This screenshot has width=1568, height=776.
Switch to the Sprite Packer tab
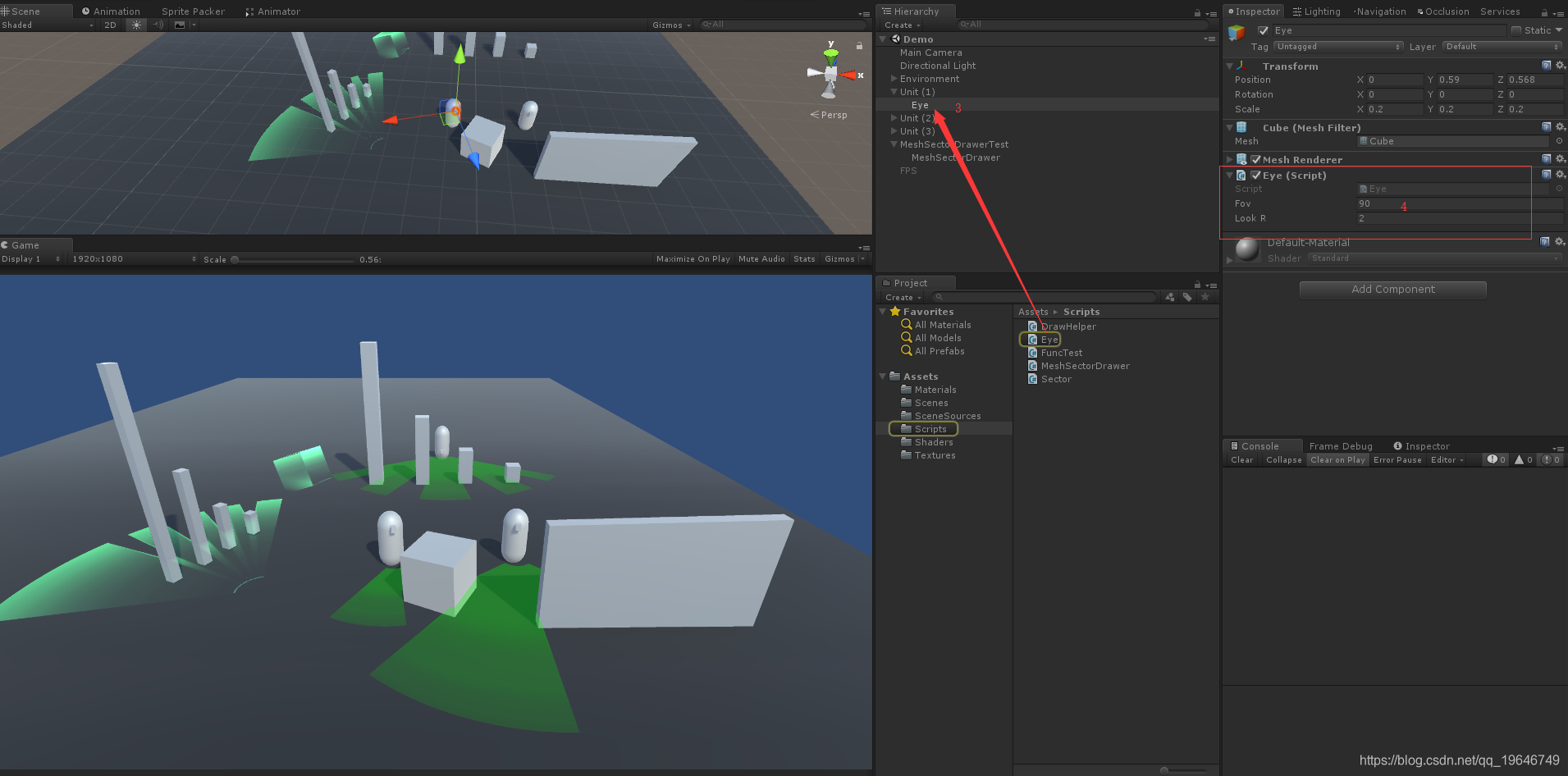coord(193,11)
